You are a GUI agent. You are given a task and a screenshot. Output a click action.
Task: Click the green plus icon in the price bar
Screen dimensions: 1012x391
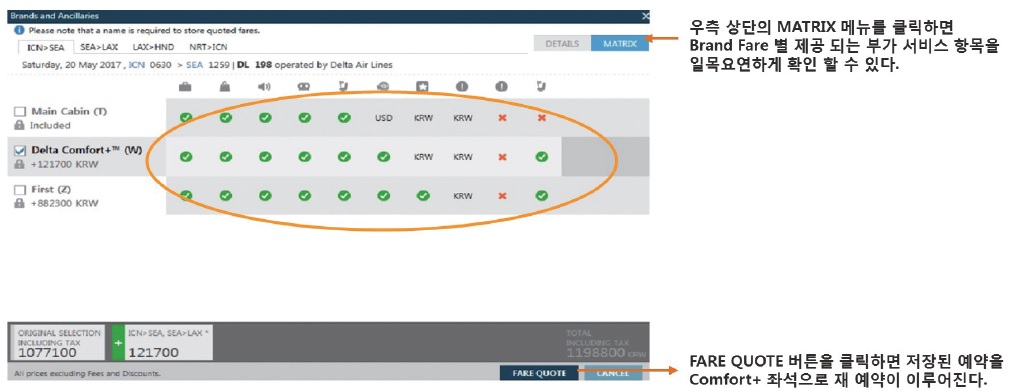point(118,342)
